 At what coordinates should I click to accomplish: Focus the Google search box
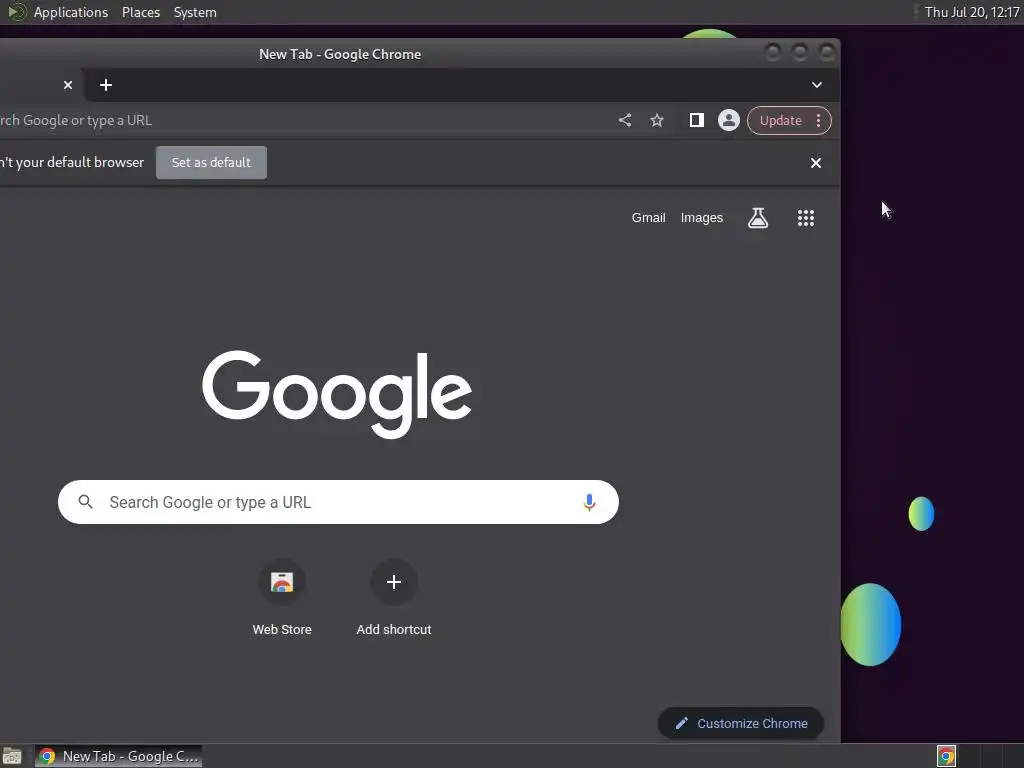(x=338, y=502)
